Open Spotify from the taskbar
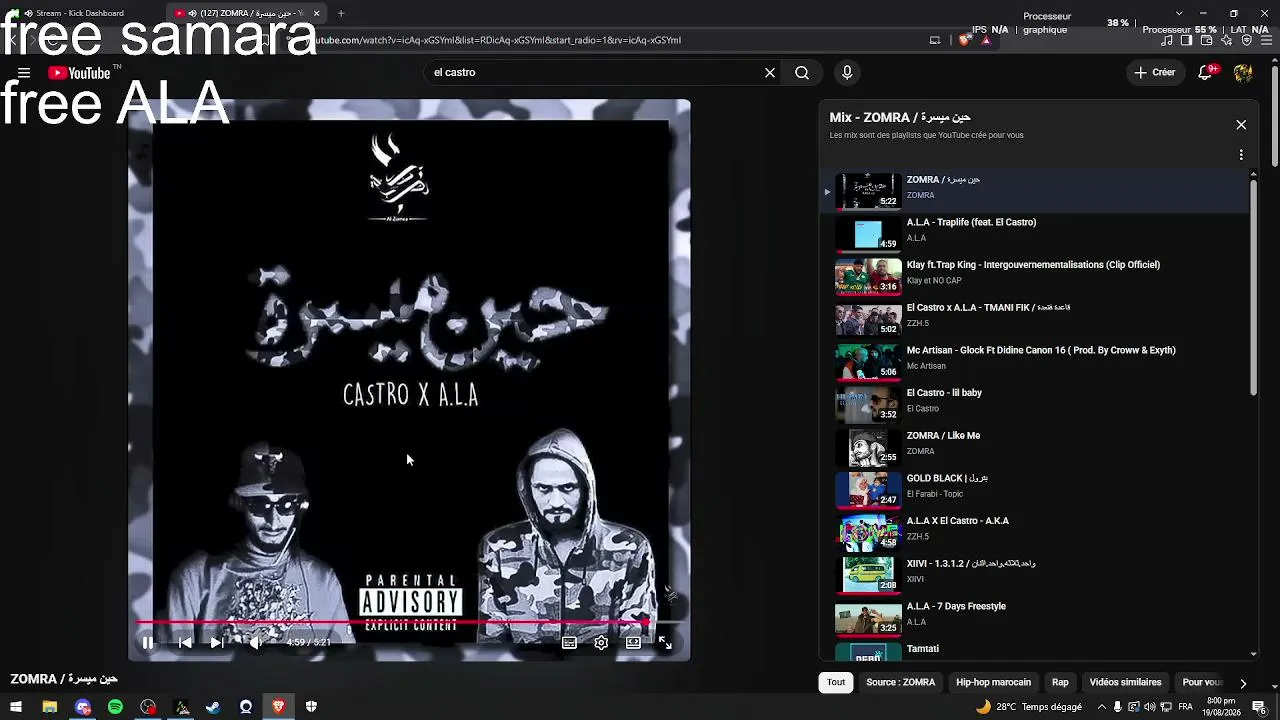This screenshot has height=720, width=1280. coord(115,707)
